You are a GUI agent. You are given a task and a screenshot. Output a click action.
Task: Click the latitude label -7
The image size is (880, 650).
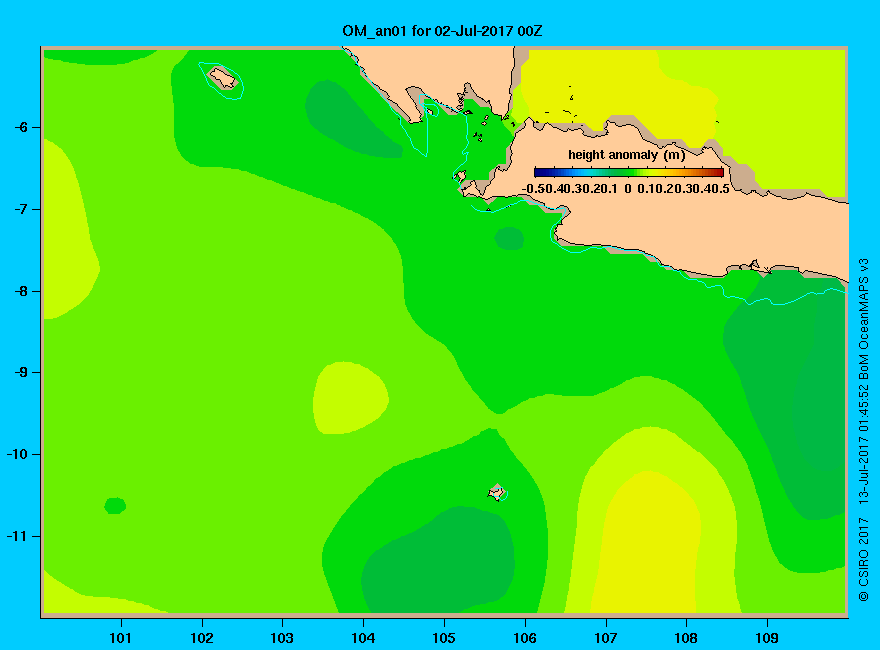click(21, 209)
